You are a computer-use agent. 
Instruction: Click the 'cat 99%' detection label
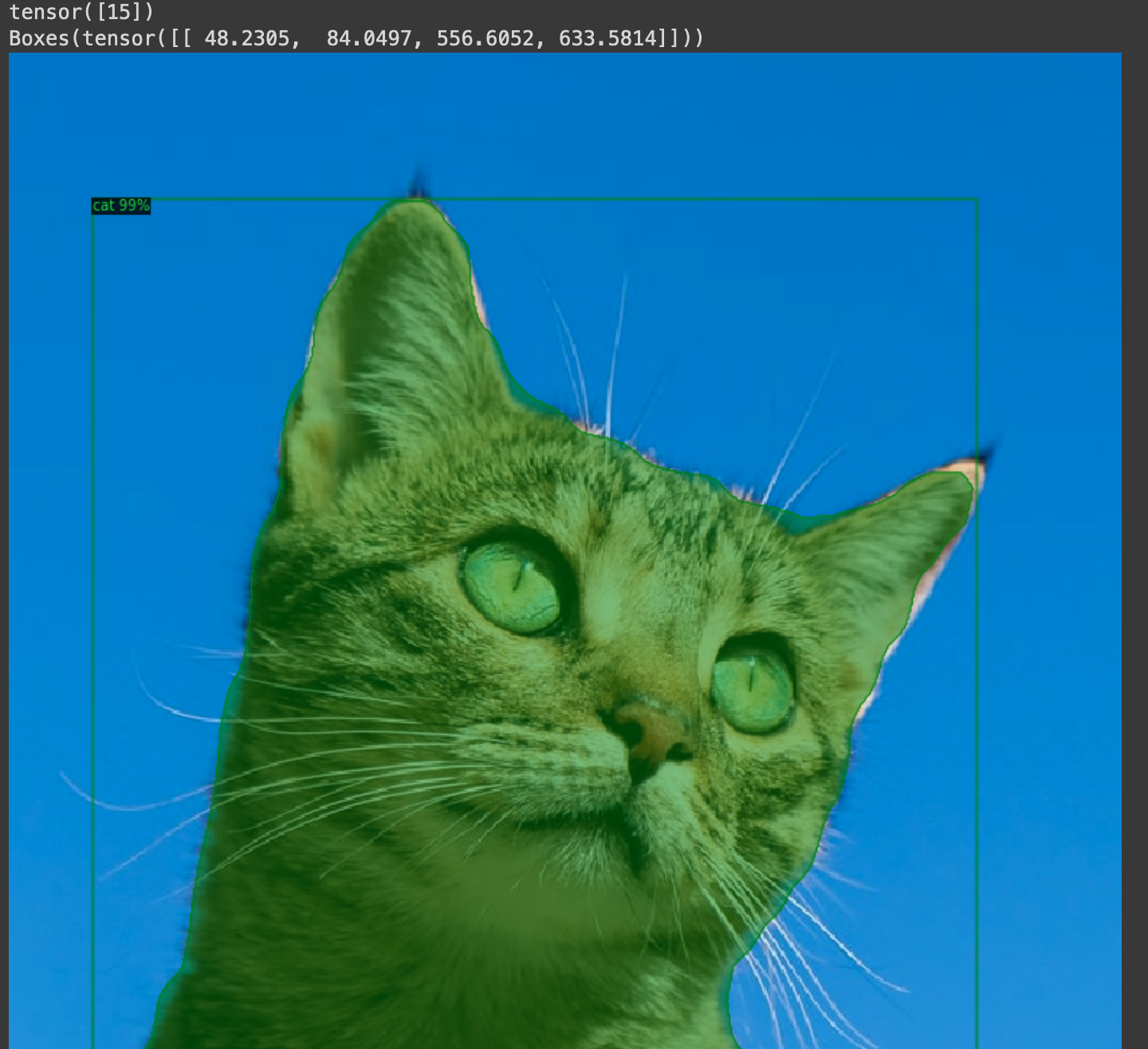pyautogui.click(x=121, y=206)
